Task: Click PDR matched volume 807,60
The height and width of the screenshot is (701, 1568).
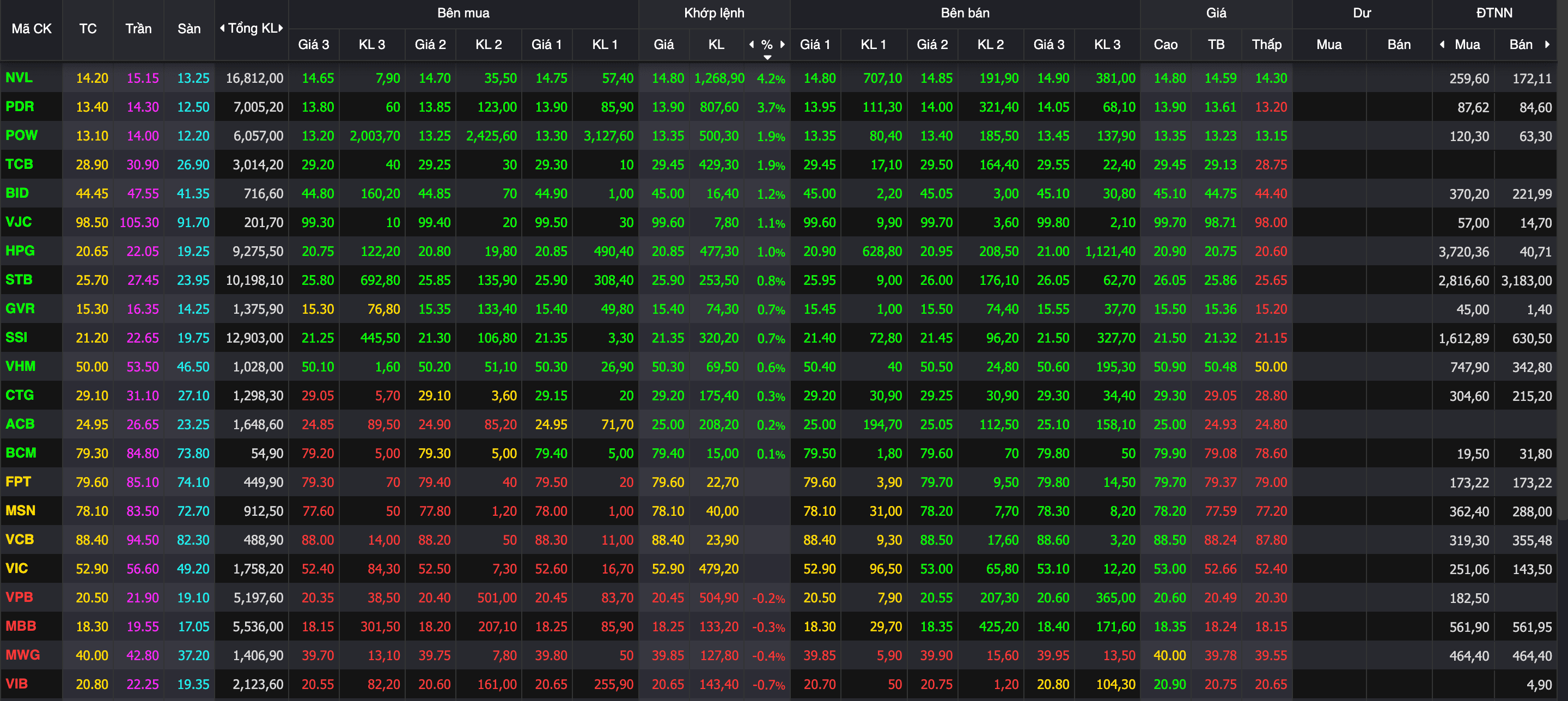Action: (719, 107)
